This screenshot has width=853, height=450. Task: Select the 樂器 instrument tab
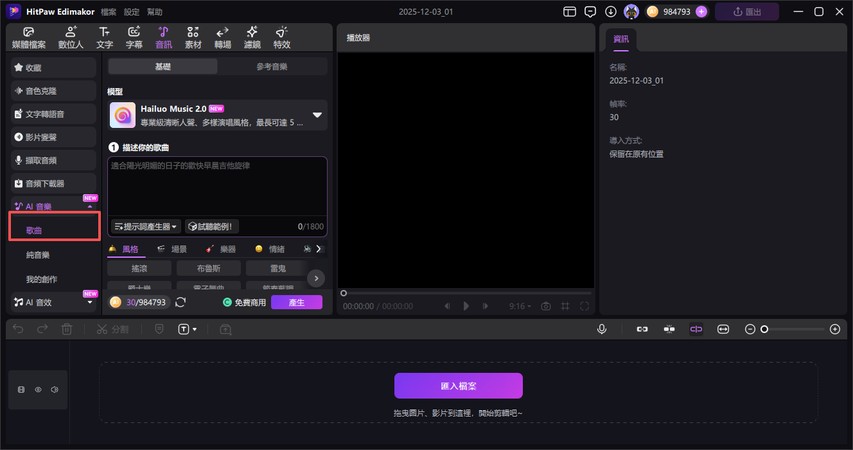point(221,249)
